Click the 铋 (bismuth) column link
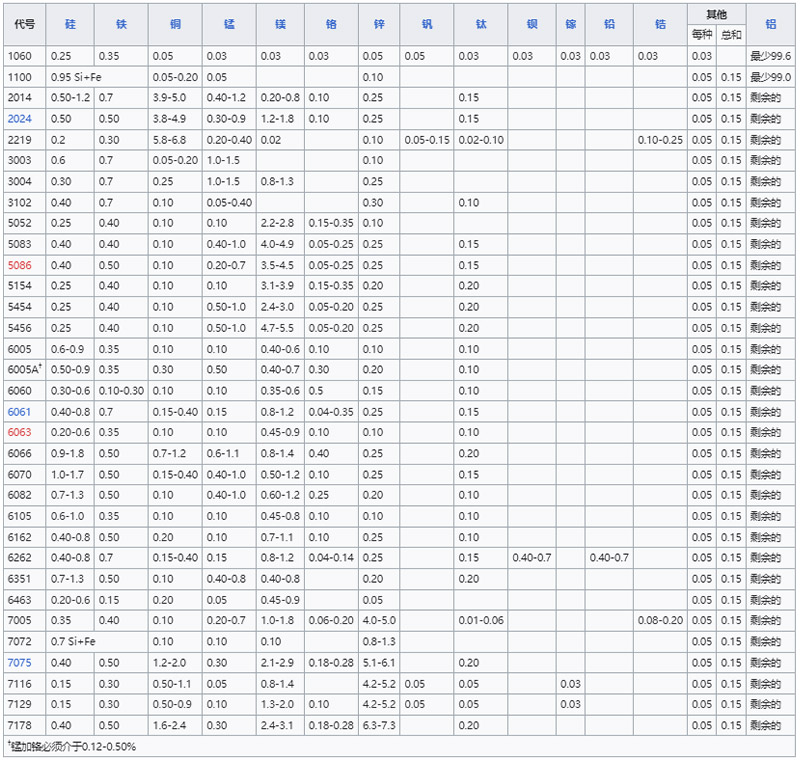Image resolution: width=800 pixels, height=769 pixels. 532,24
